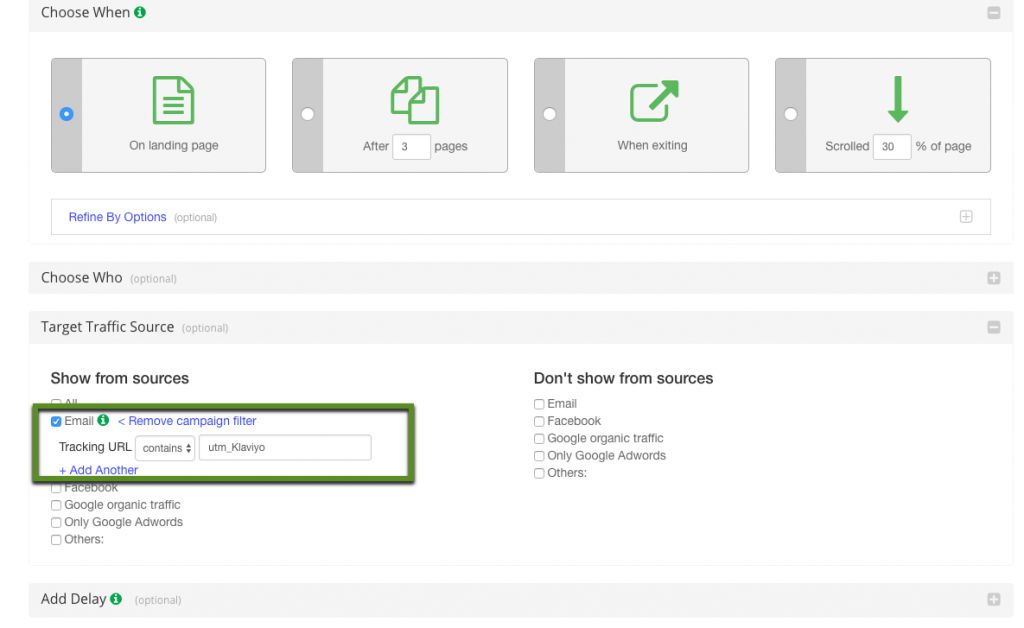Viewport: 1024px width, 628px height.
Task: Select the When exiting radio button
Action: [x=548, y=114]
